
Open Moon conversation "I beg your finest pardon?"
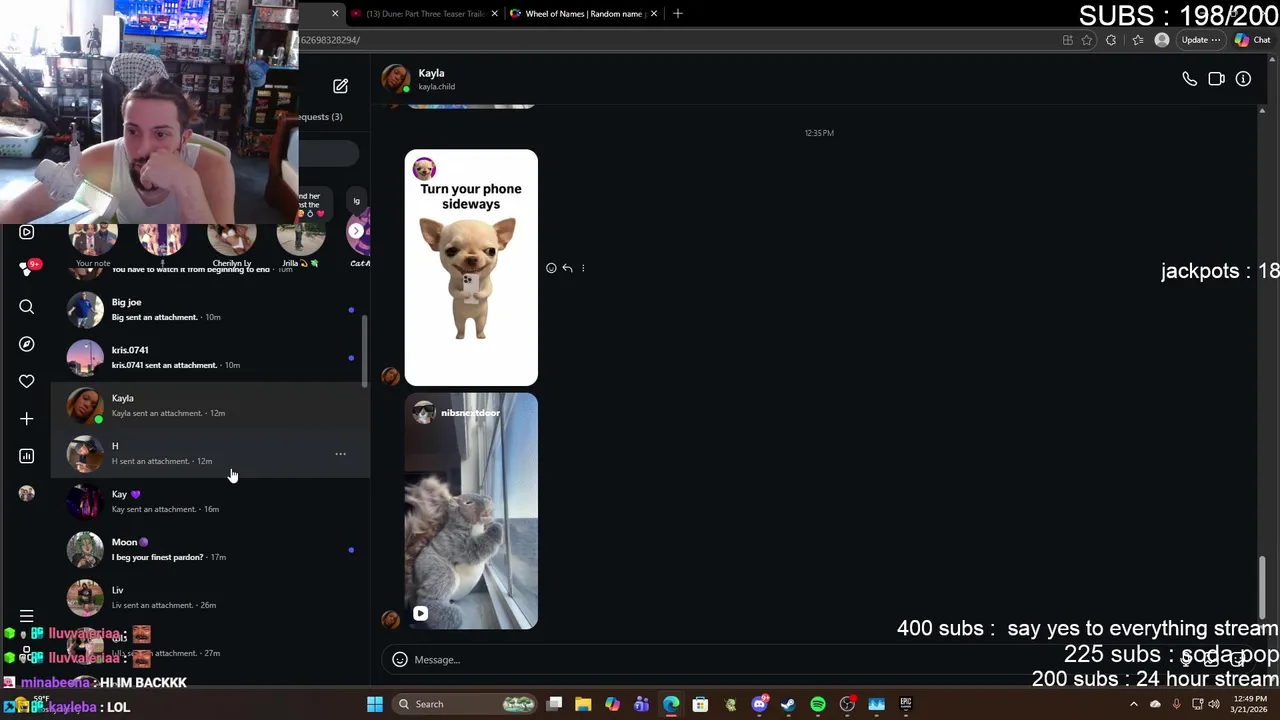click(210, 549)
